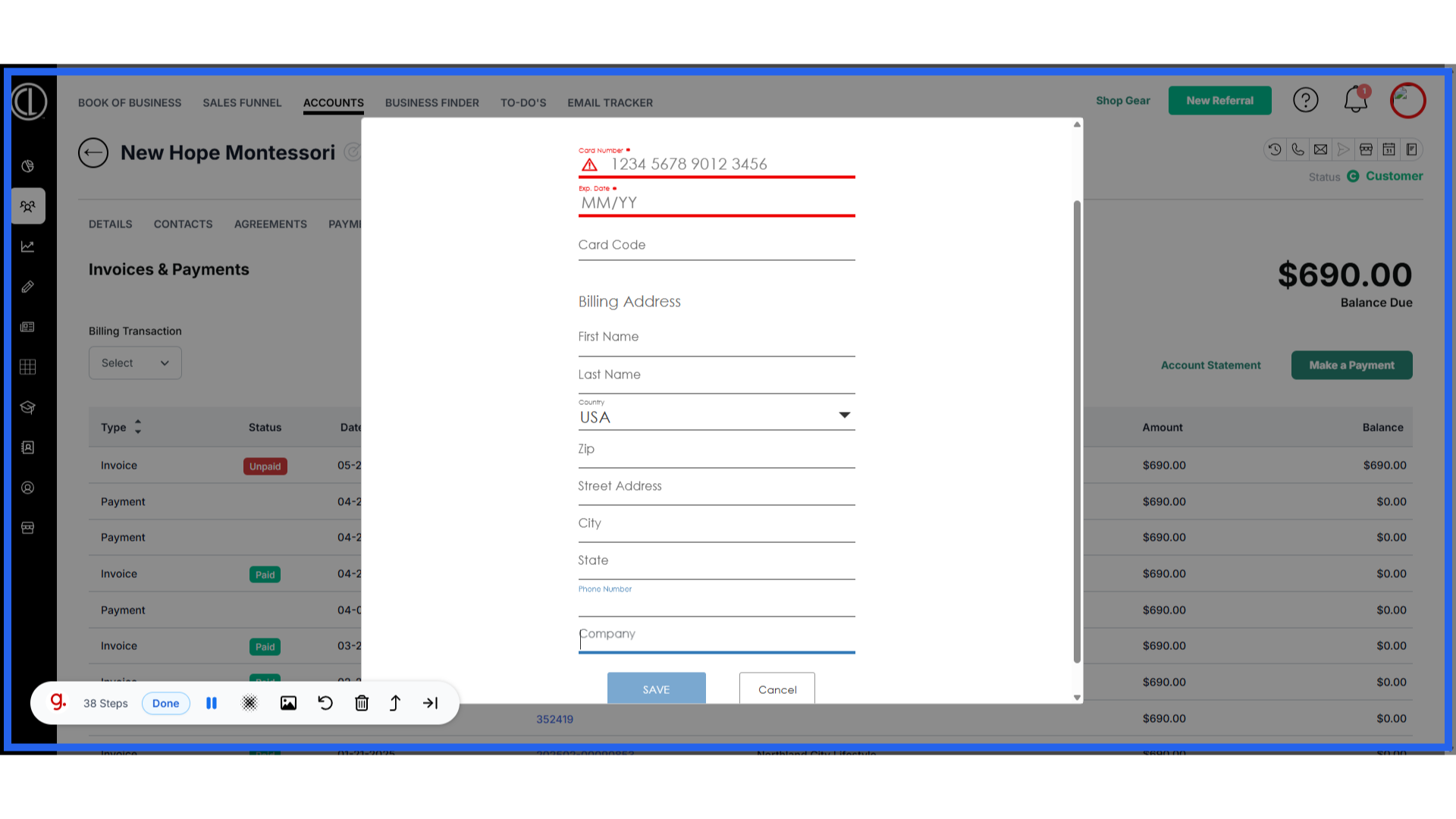Open the Shop Gear link
Image resolution: width=1456 pixels, height=819 pixels.
coord(1123,100)
